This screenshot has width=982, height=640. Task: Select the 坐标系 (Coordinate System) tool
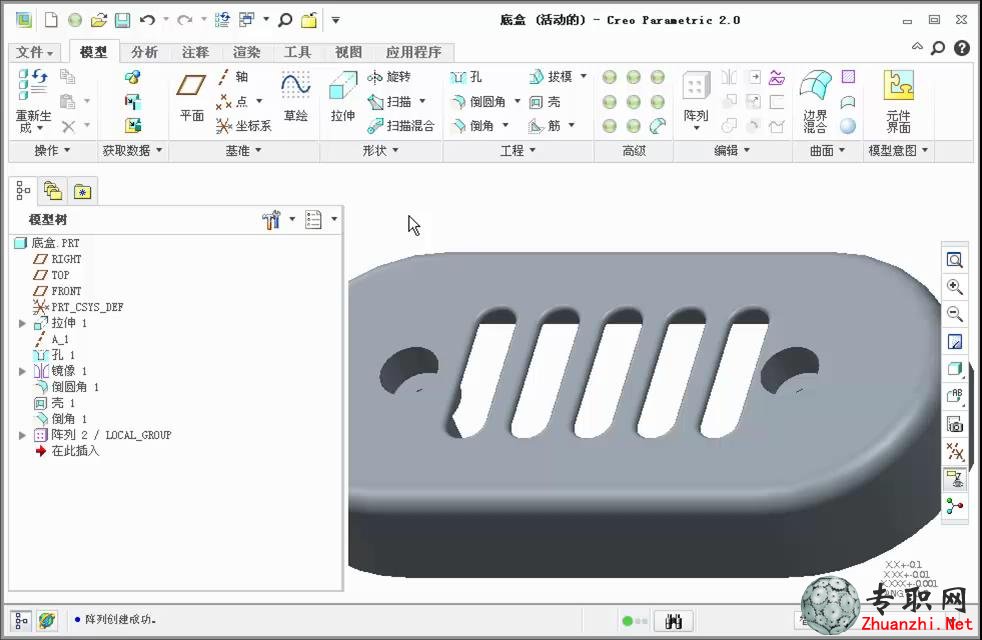[x=244, y=126]
